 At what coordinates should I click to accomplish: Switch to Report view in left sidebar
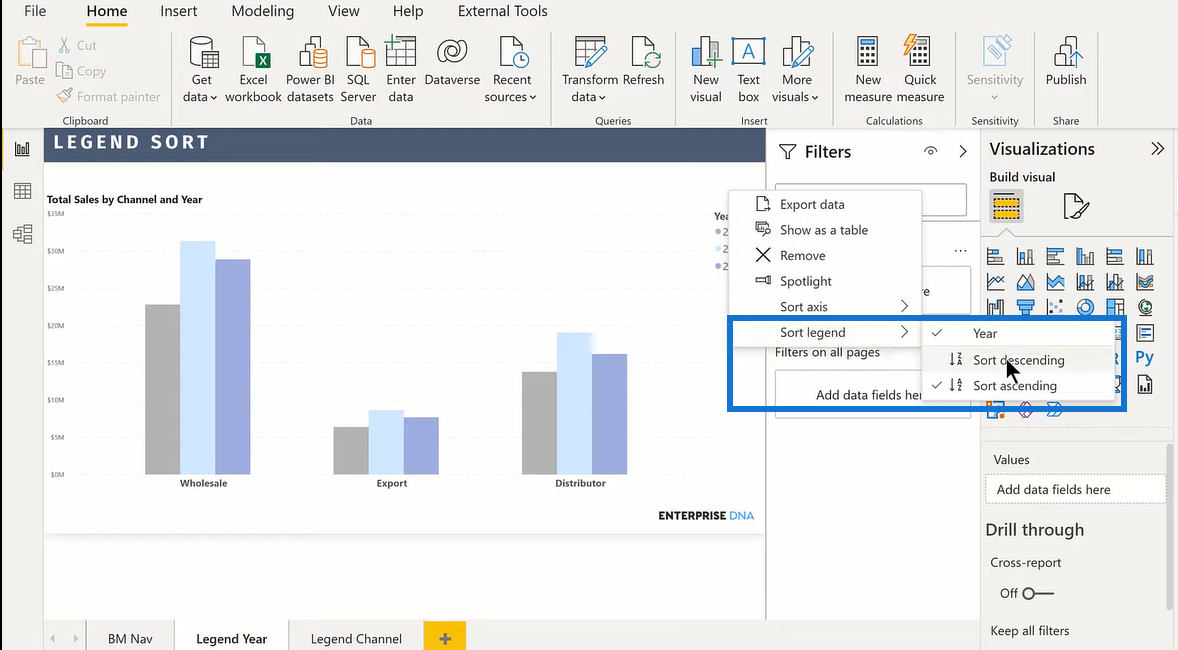click(23, 149)
